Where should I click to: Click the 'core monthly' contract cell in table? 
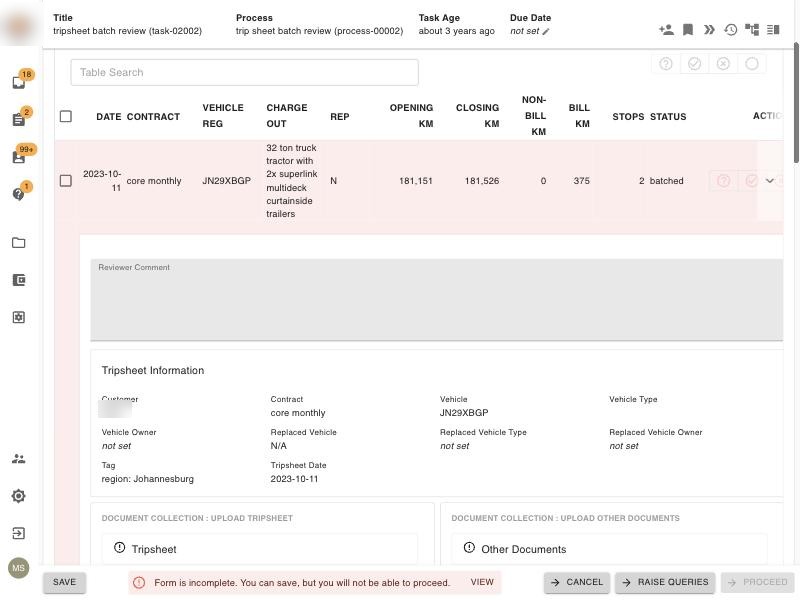click(154, 181)
